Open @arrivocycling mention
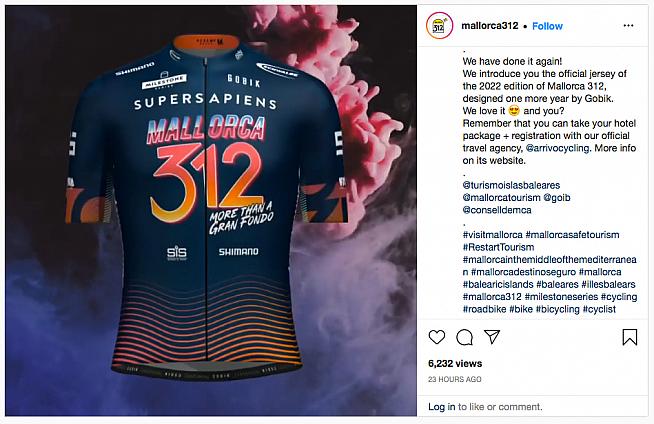654x424 pixels. point(558,148)
